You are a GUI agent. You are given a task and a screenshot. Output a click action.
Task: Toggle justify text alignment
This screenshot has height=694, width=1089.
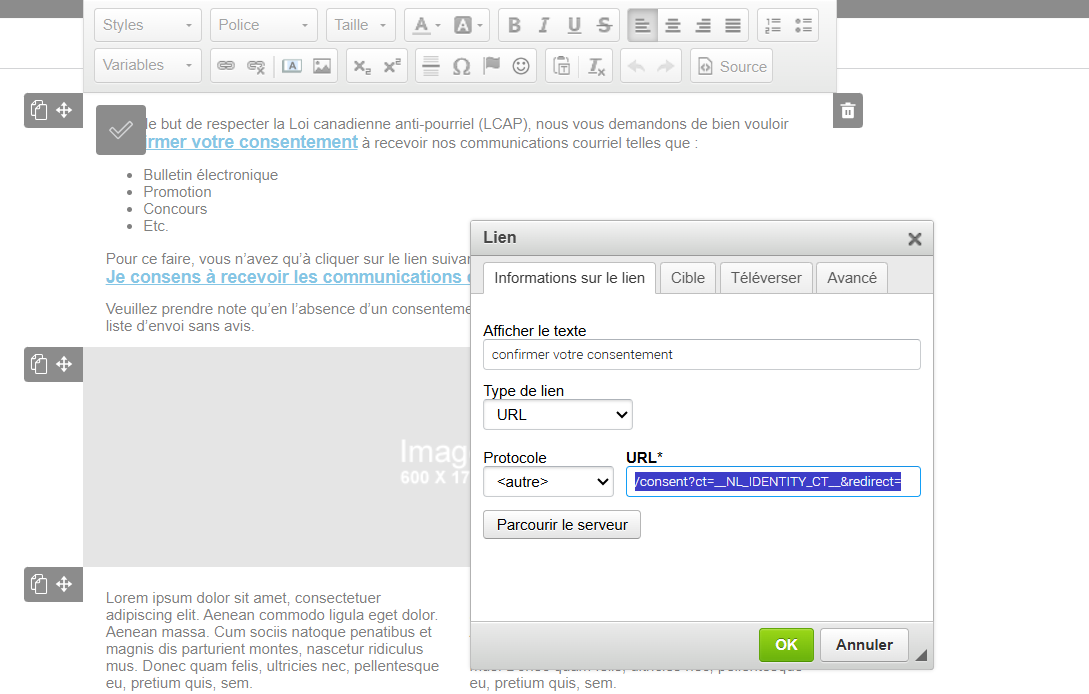pos(733,25)
